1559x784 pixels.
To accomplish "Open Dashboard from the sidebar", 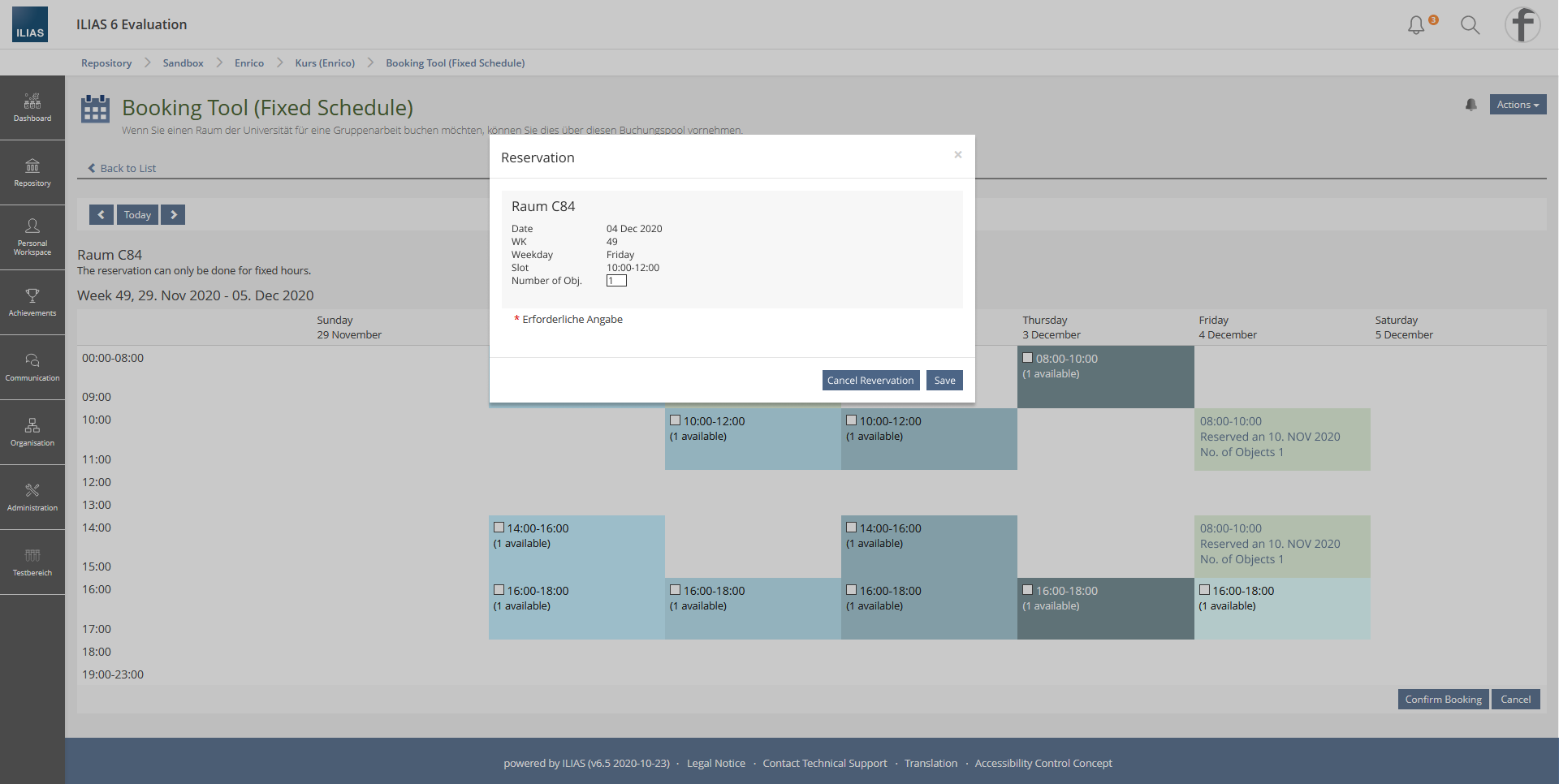I will [32, 108].
